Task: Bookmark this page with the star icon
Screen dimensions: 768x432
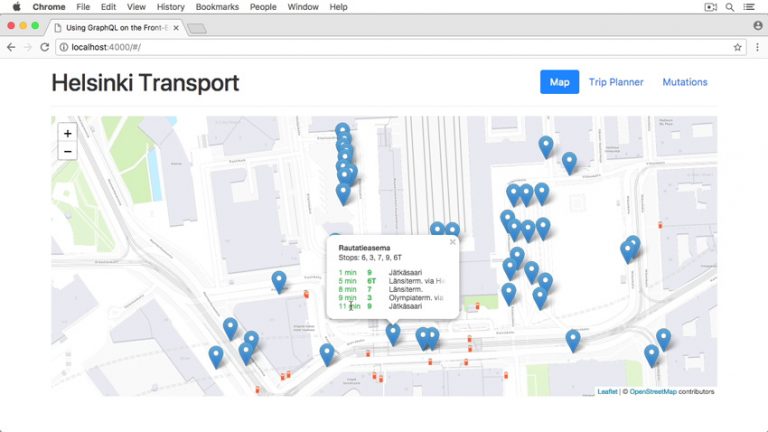Action: (x=737, y=47)
